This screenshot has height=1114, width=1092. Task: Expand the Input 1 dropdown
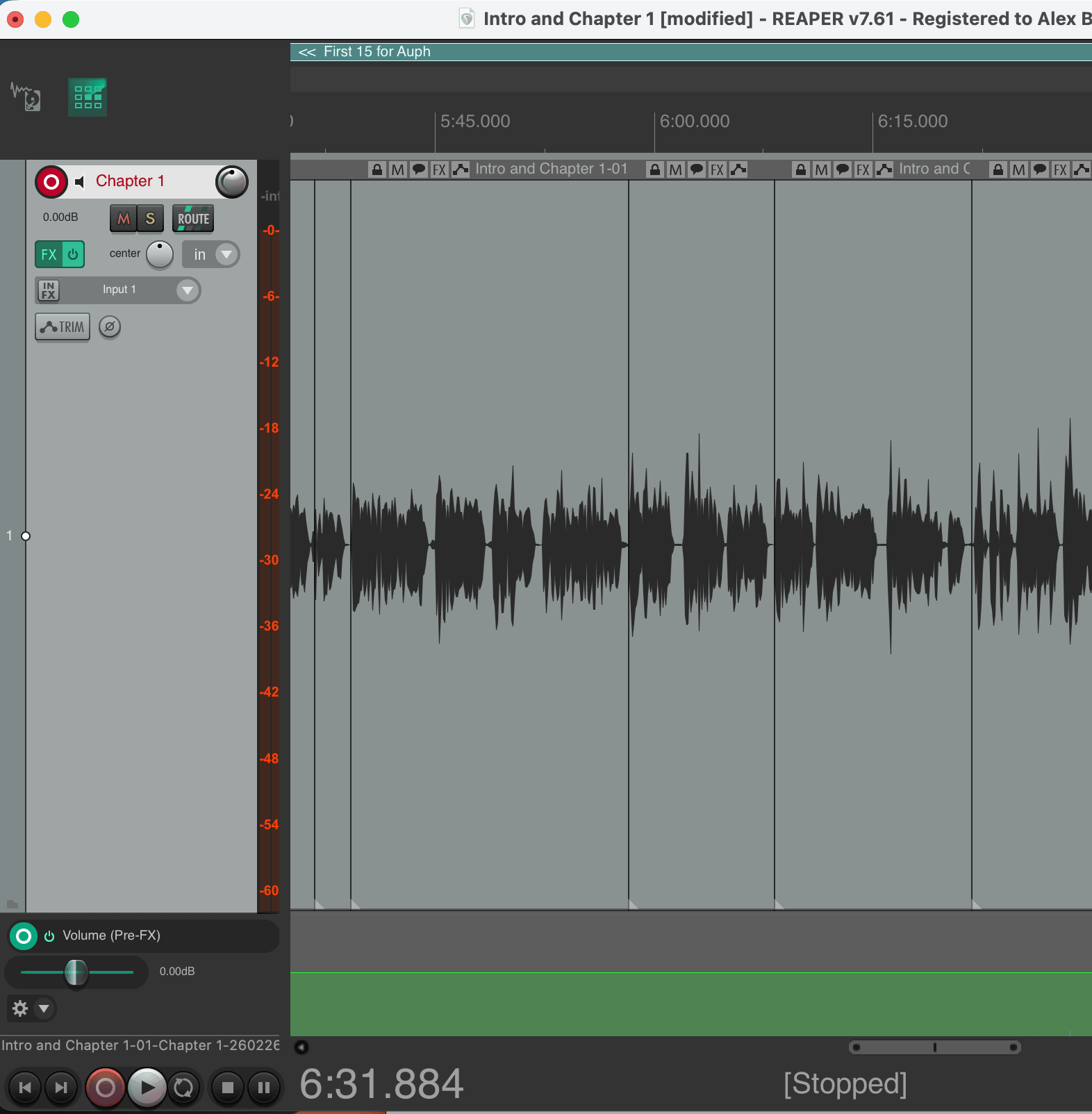[187, 290]
